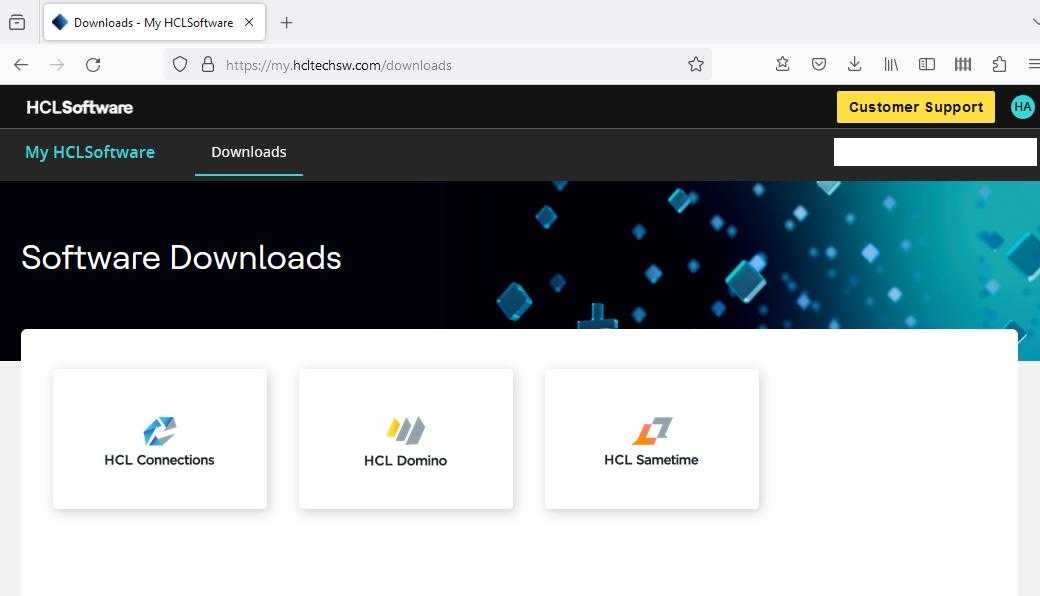Go forward to next page
Screen dimensions: 1040x596
coord(58,64)
